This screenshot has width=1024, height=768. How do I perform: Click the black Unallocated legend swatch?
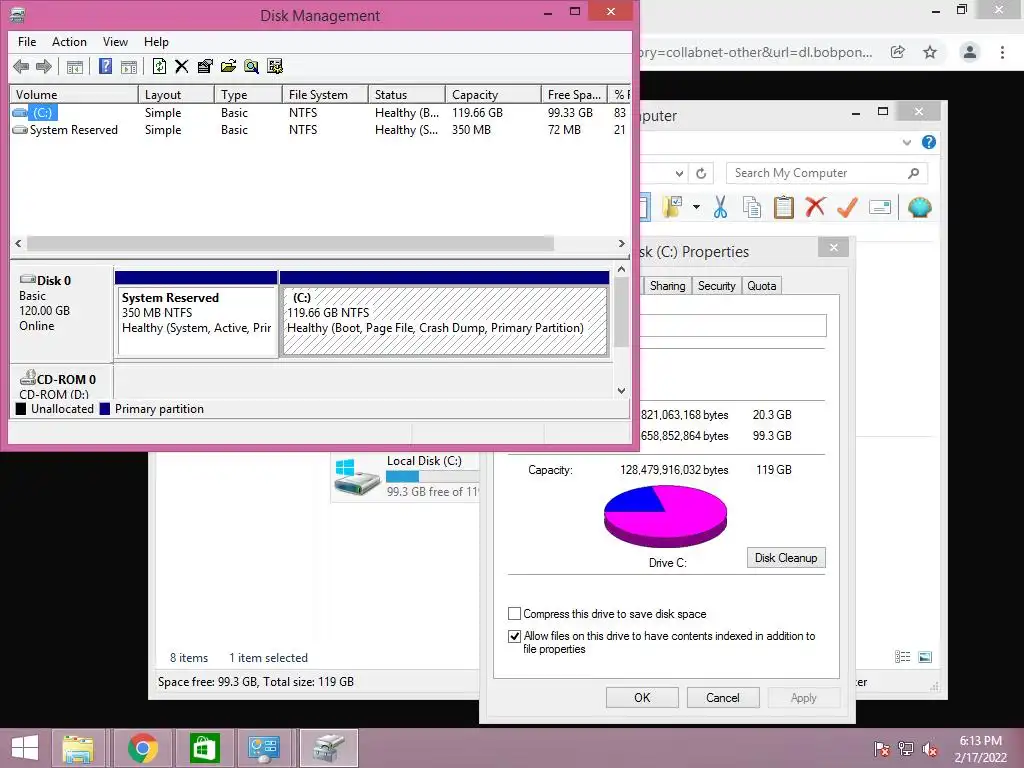[21, 409]
